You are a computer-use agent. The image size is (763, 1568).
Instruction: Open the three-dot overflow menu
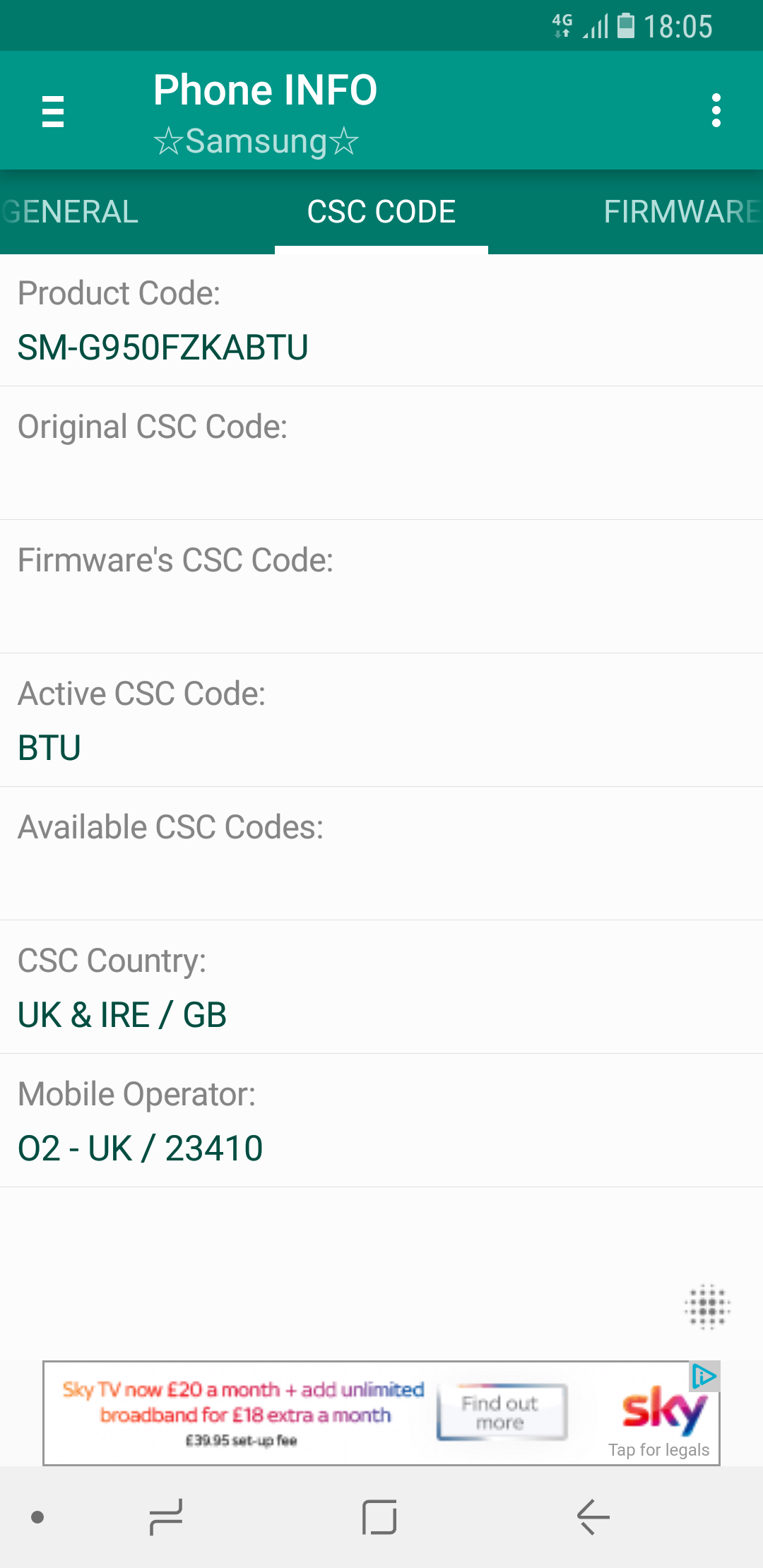716,111
